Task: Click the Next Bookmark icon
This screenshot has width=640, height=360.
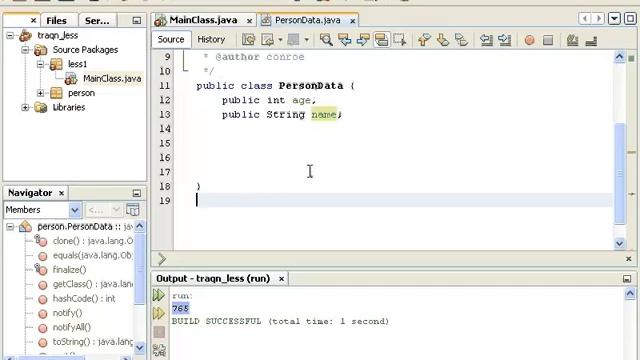Action: (443, 40)
